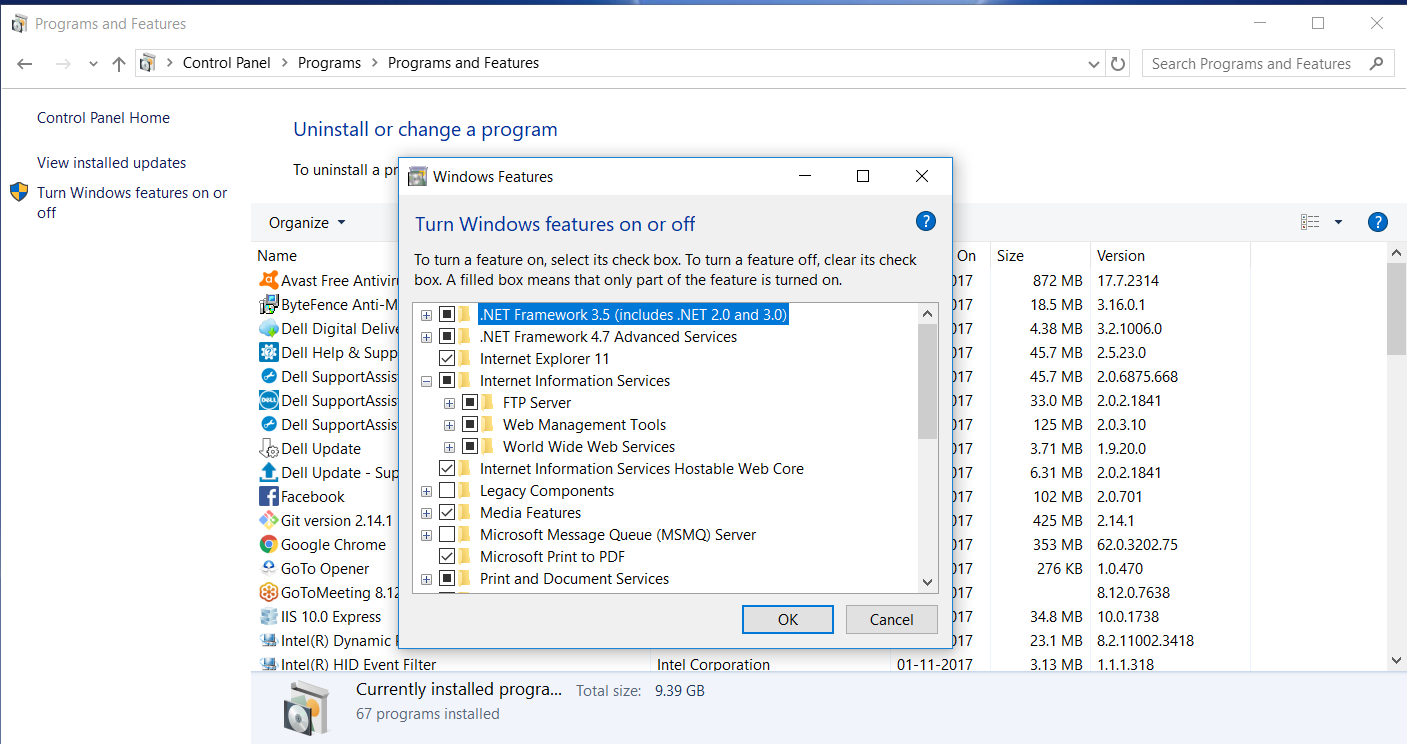Viewport: 1407px width, 744px height.
Task: Sort the program list by Name column
Action: (x=277, y=256)
